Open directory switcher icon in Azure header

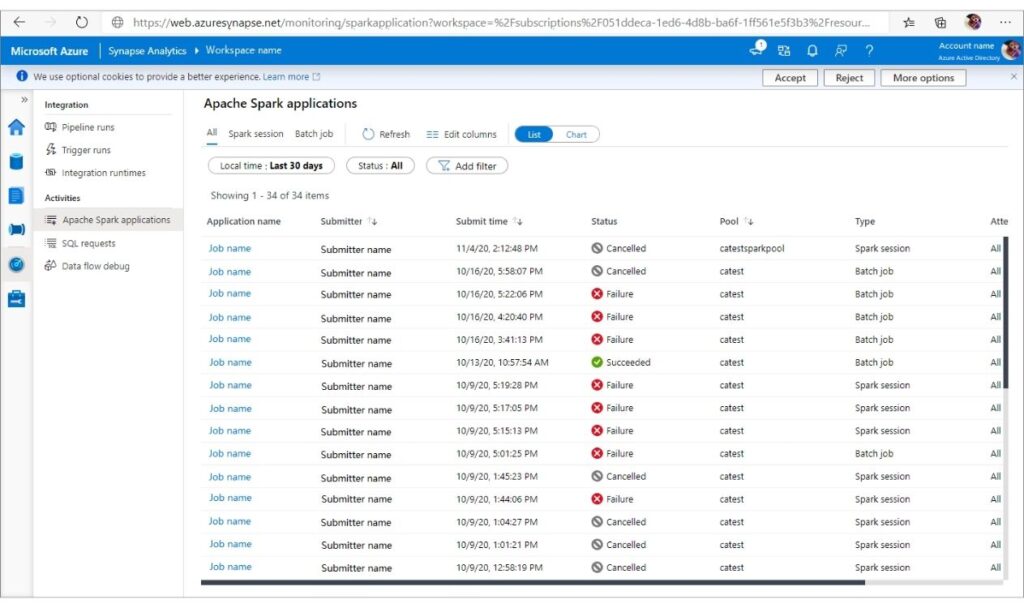point(784,50)
